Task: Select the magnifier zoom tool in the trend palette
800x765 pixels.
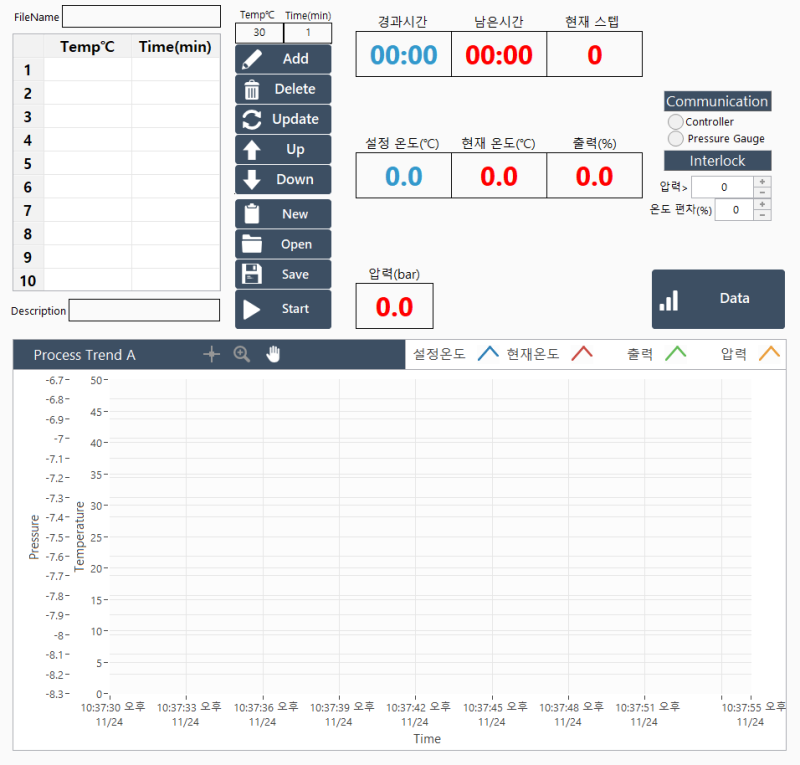Action: click(242, 354)
